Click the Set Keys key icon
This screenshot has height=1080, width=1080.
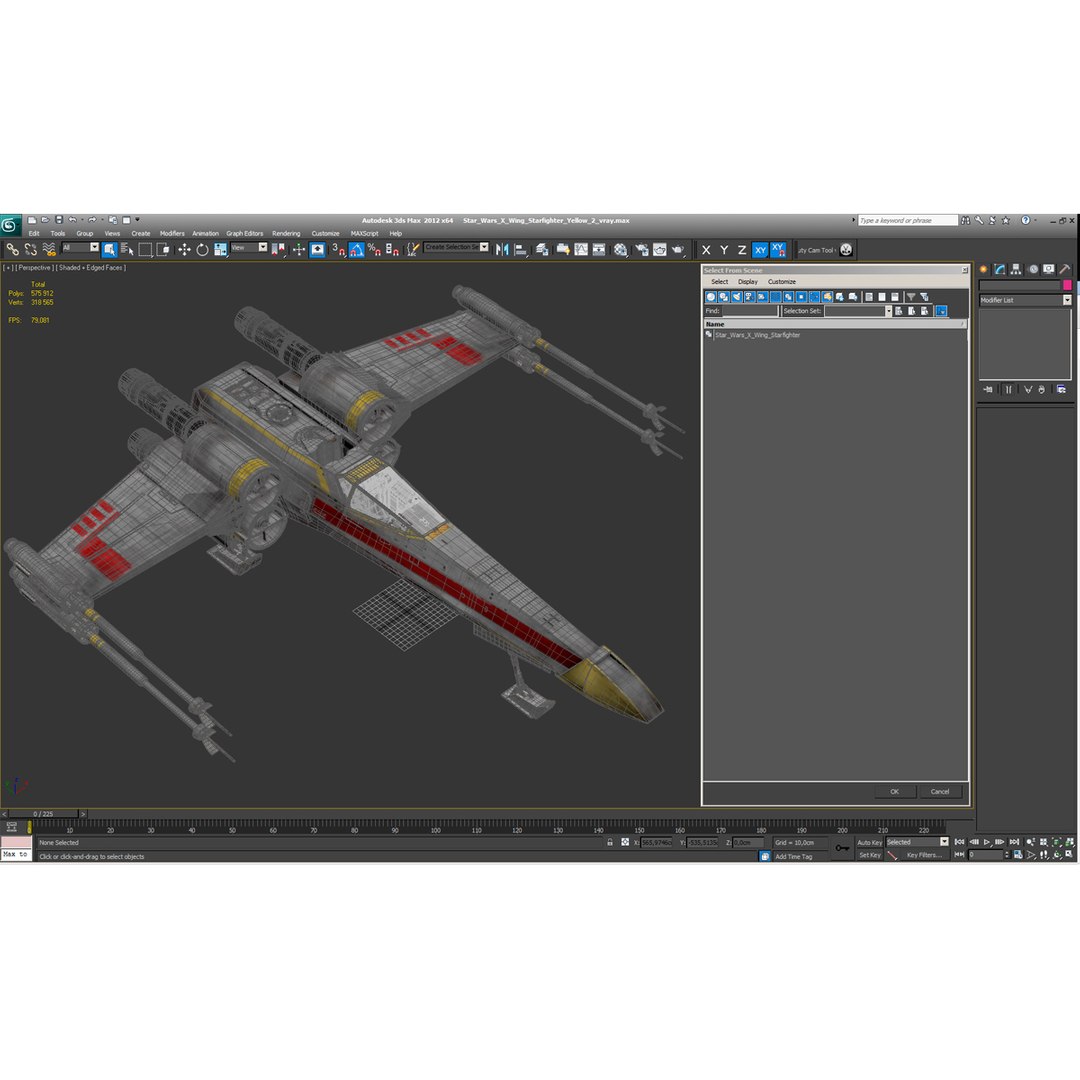click(842, 848)
